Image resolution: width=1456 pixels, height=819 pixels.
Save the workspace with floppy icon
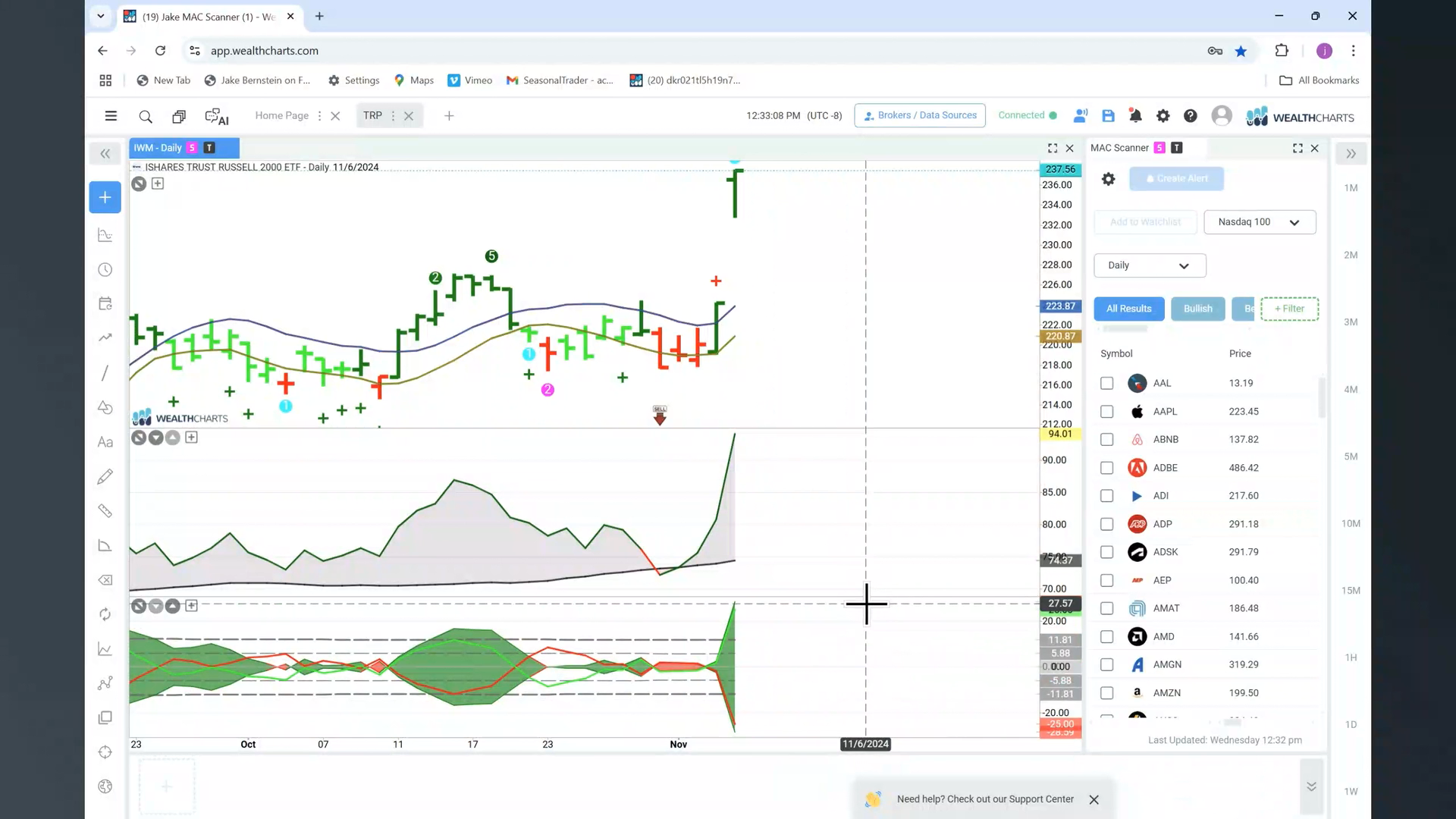1108,116
